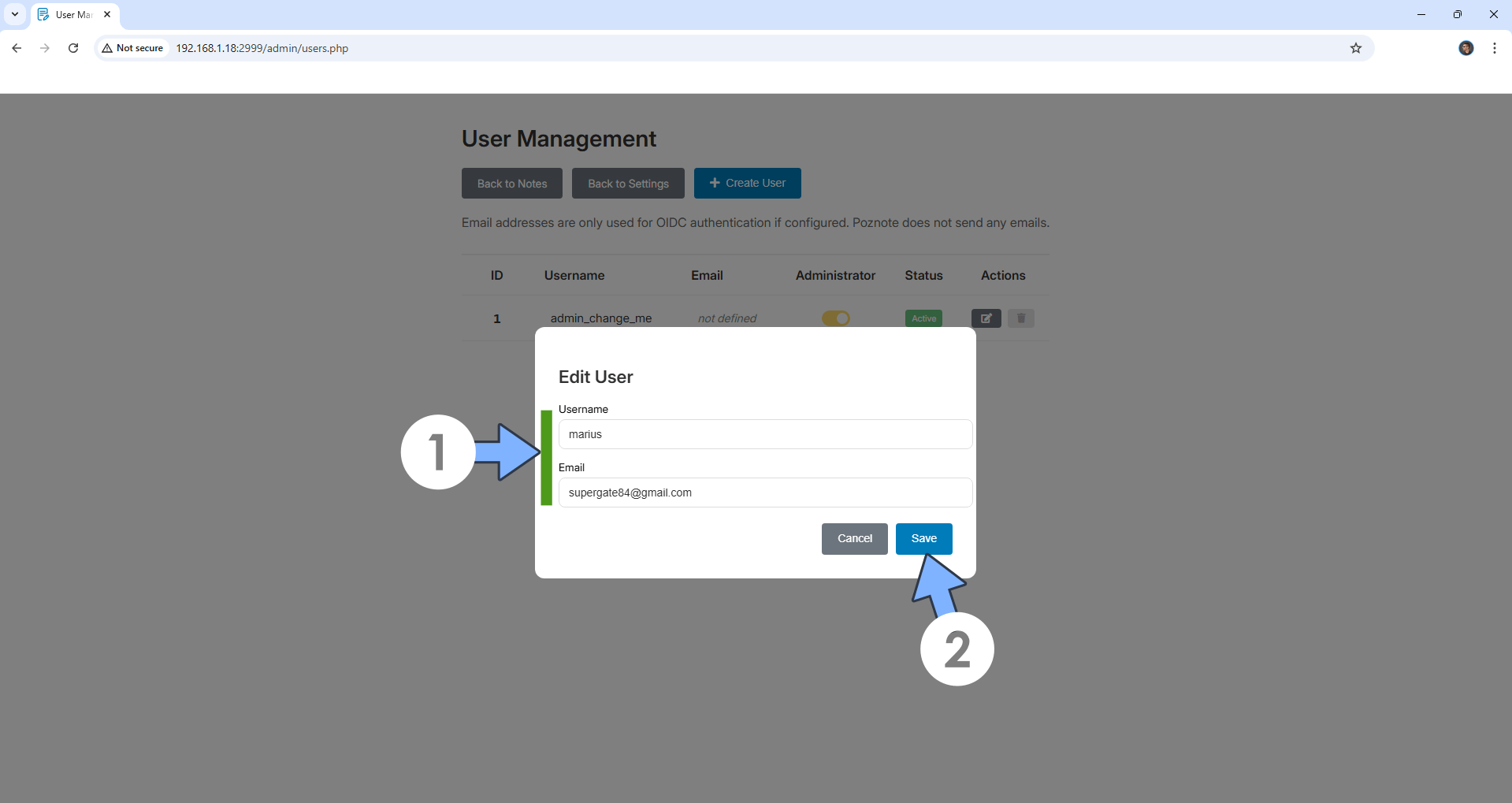1512x803 pixels.
Task: Click the Not secure warning icon
Action: click(x=108, y=48)
